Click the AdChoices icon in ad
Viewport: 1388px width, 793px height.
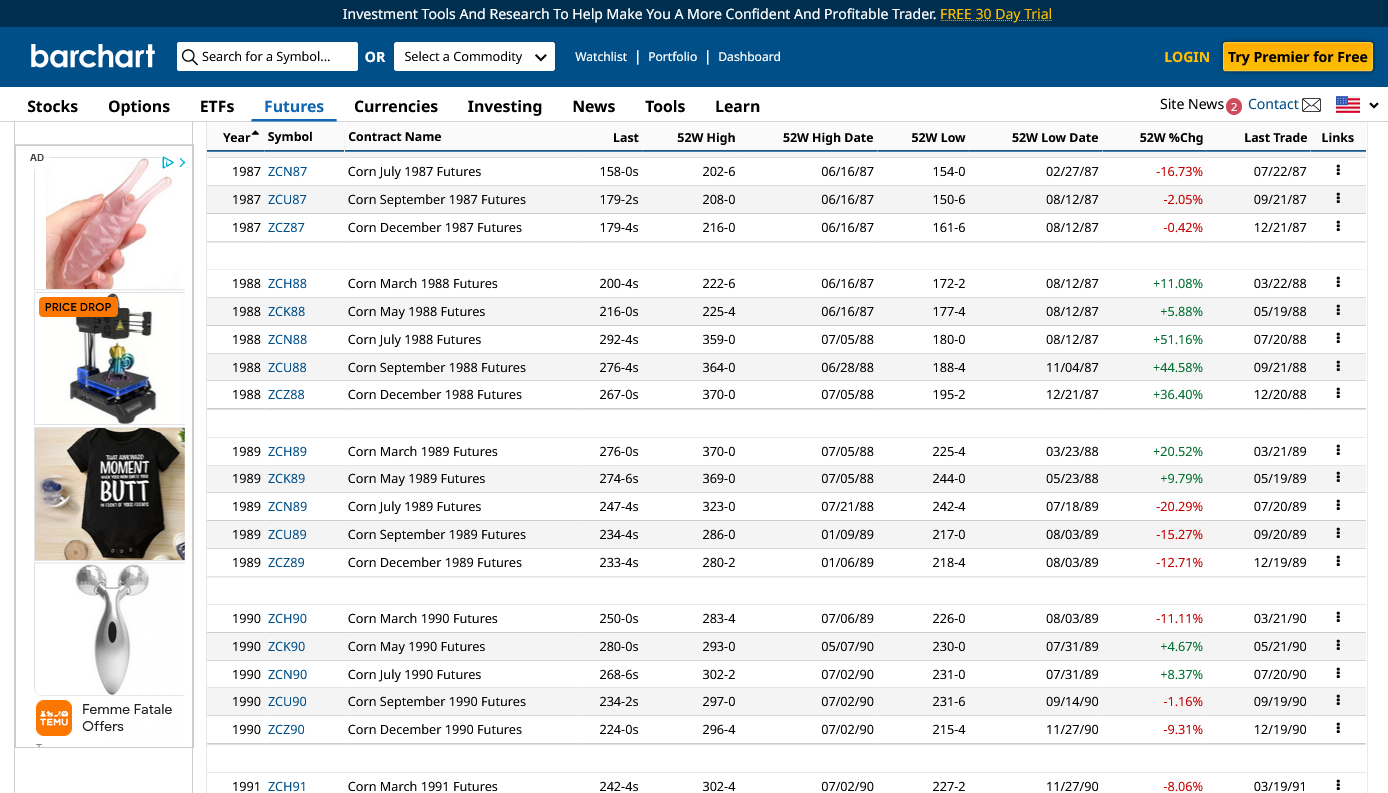click(168, 162)
